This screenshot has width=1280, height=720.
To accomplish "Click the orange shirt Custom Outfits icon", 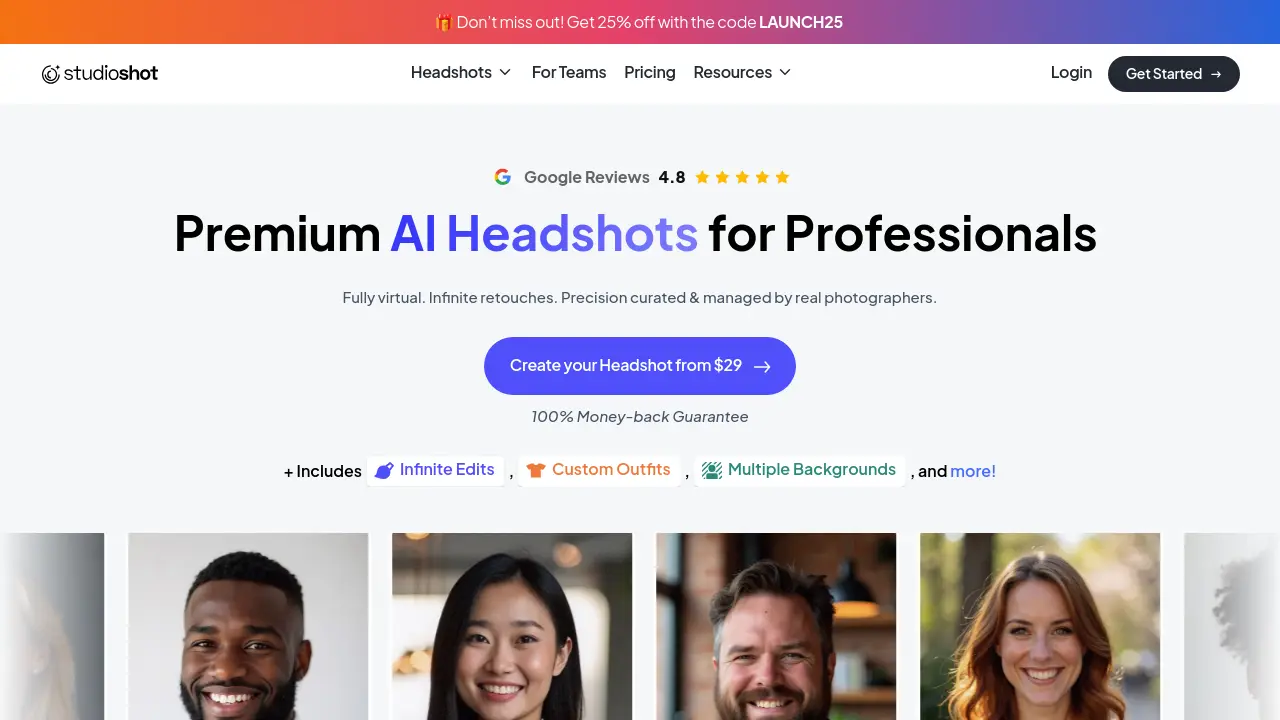I will pyautogui.click(x=536, y=470).
